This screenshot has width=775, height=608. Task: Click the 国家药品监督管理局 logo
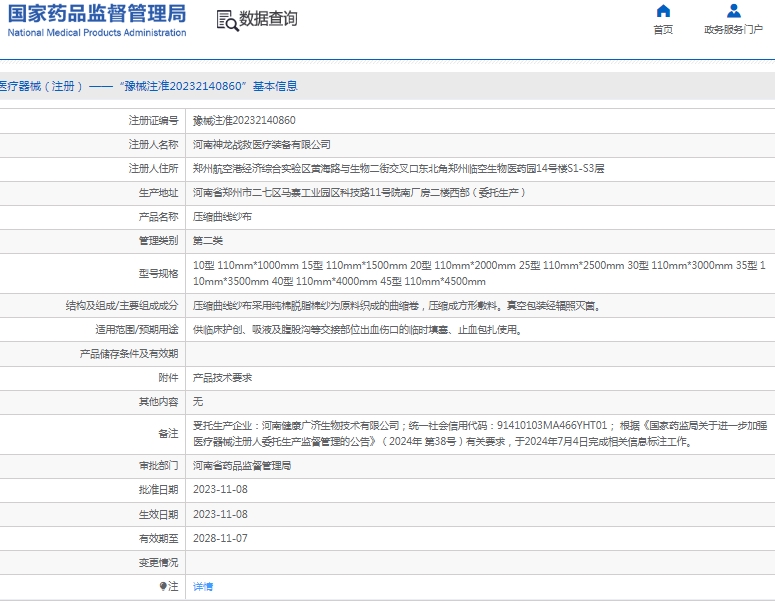(x=97, y=14)
